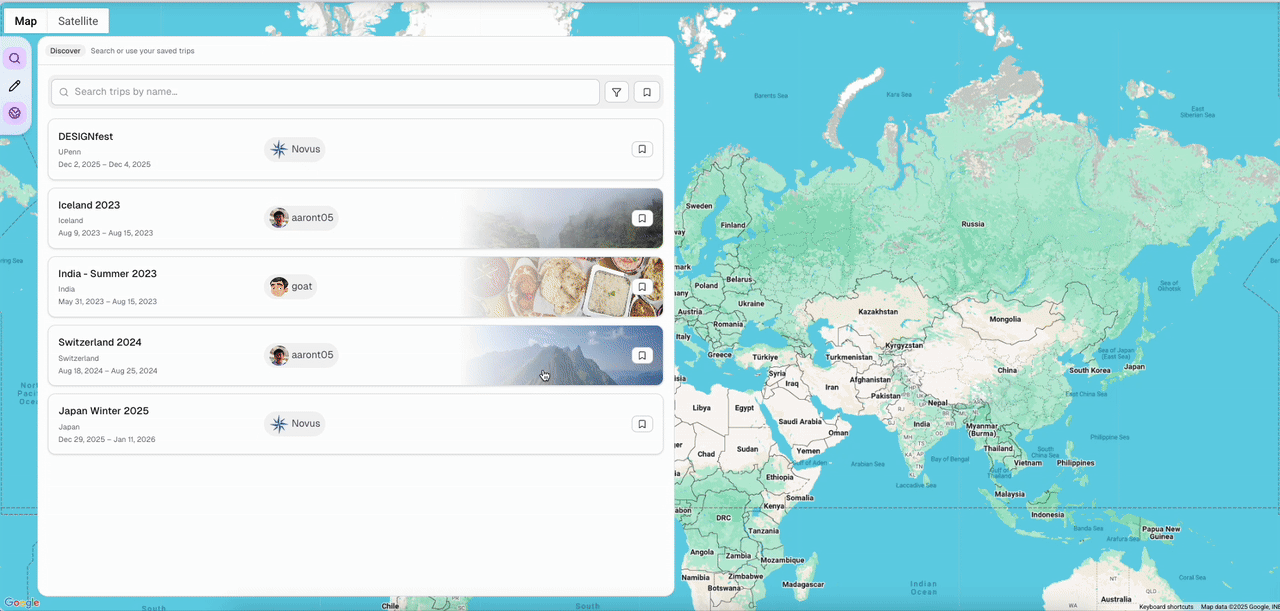
Task: Click the goat user chip
Action: tap(291, 287)
